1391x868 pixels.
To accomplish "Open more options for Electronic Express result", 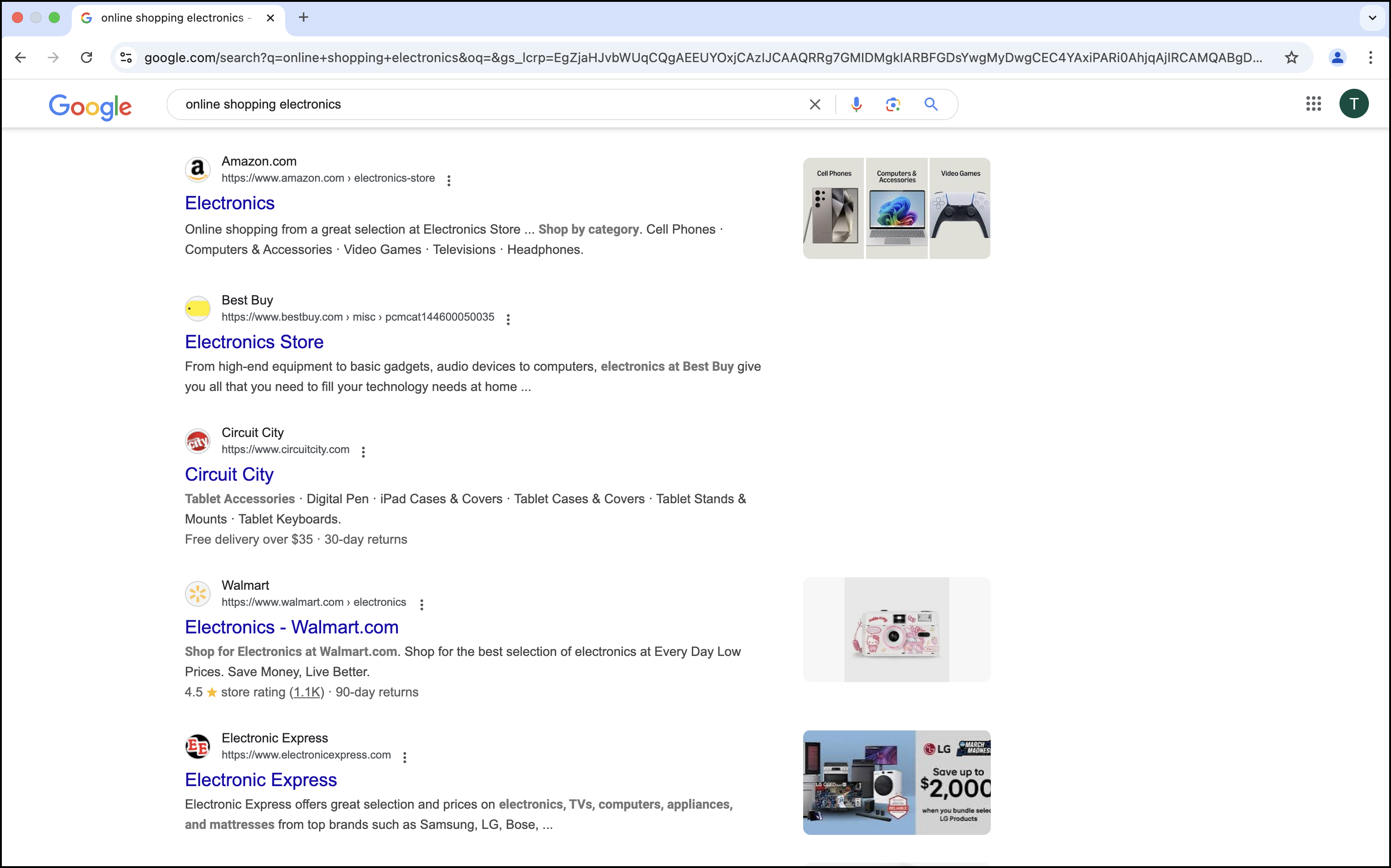I will (405, 757).
